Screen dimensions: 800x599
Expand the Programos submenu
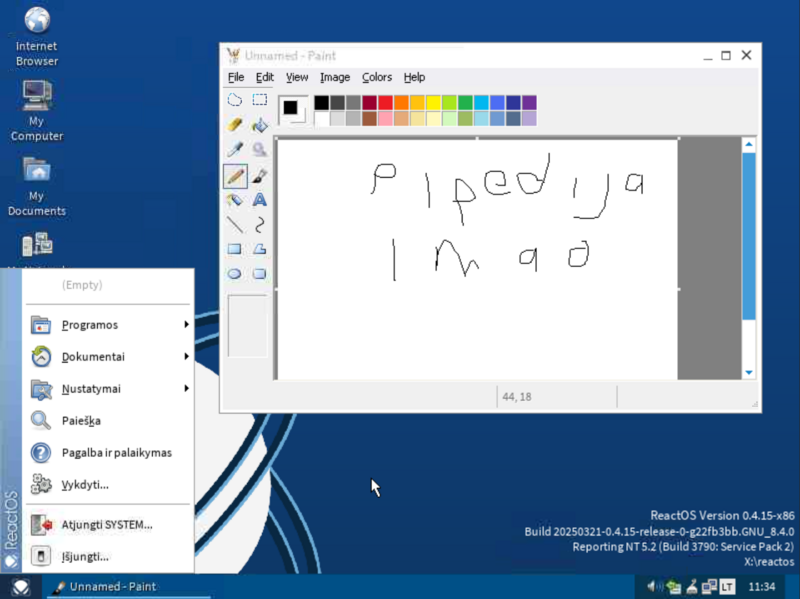[90, 324]
